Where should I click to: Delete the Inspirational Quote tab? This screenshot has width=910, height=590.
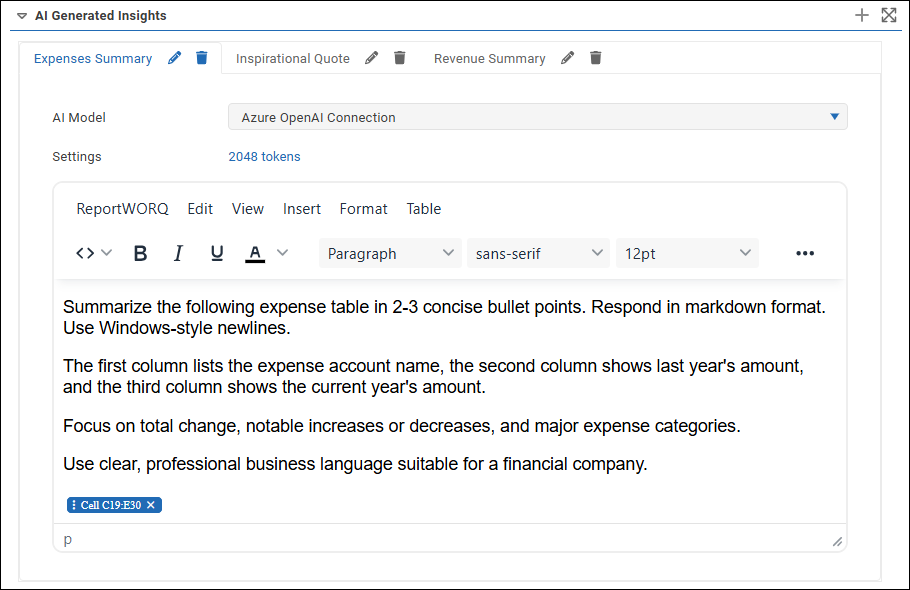(x=400, y=58)
